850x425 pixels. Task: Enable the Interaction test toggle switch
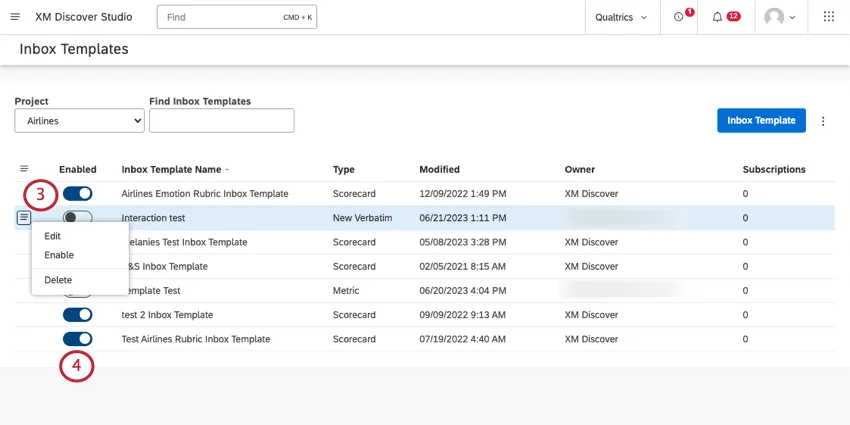pos(77,217)
